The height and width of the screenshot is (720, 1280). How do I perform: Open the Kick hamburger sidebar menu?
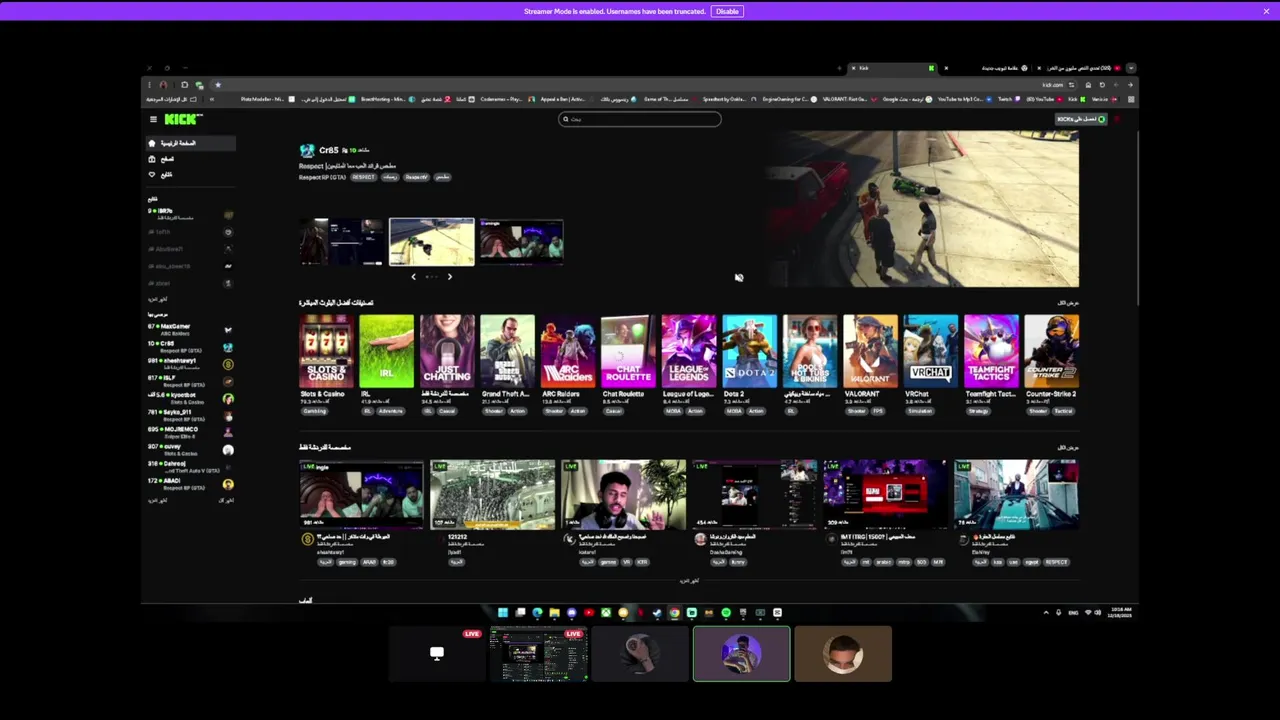(x=154, y=119)
